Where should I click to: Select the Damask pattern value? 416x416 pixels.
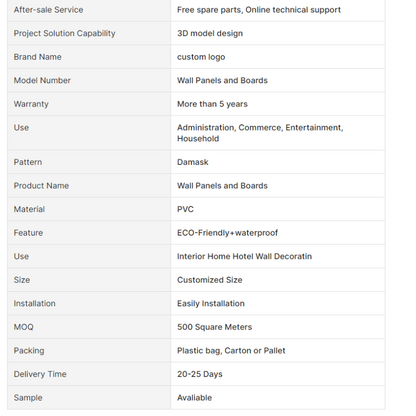pos(192,162)
